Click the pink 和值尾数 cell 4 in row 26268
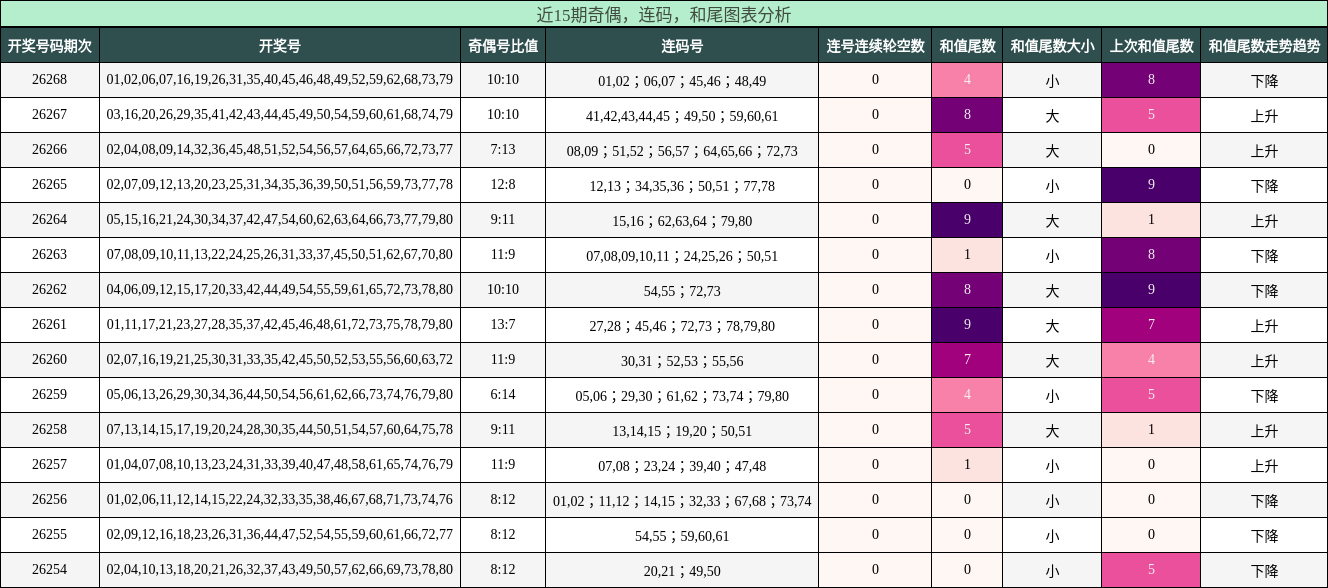Viewport: 1328px width, 588px height. (967, 80)
